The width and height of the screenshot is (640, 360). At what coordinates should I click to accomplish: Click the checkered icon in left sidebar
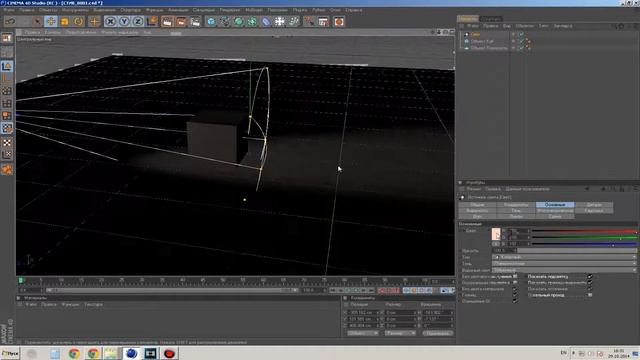click(7, 142)
